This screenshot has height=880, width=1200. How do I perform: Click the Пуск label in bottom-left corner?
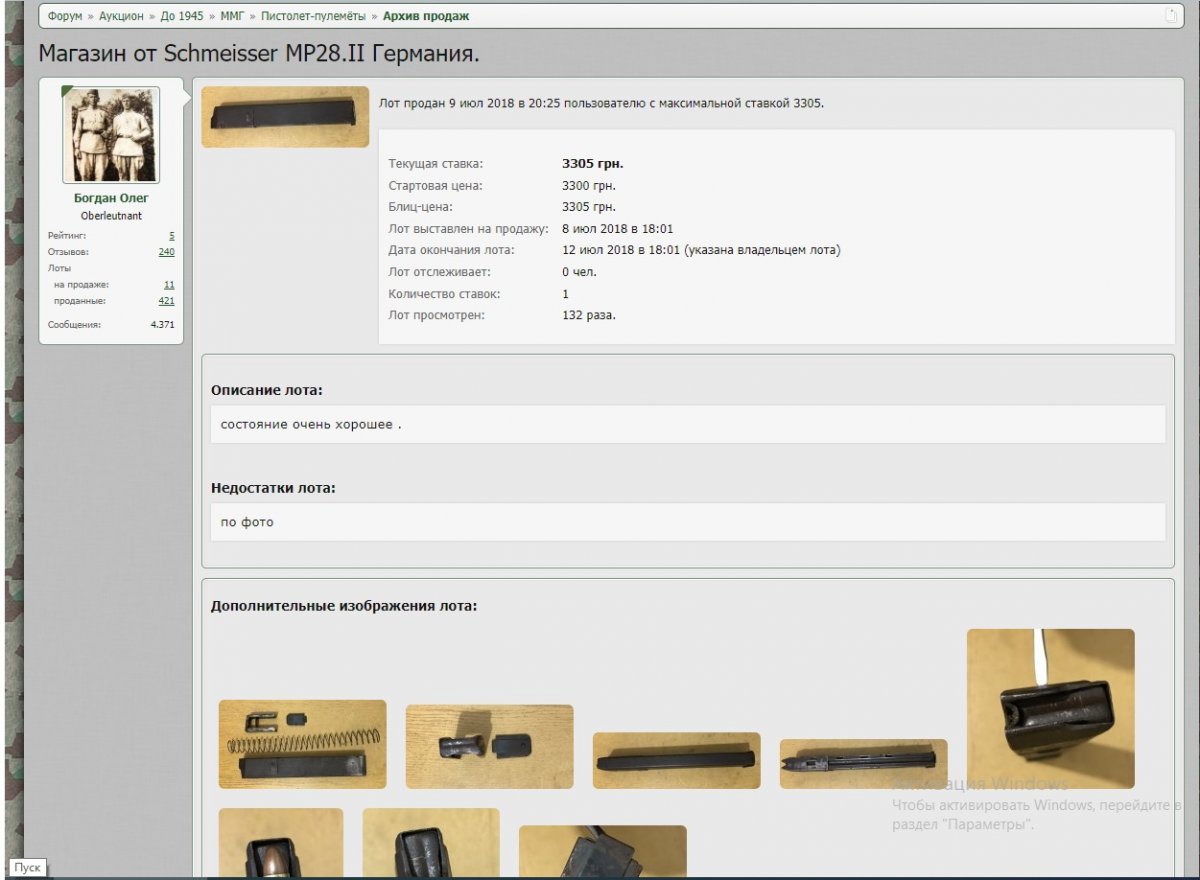point(27,867)
